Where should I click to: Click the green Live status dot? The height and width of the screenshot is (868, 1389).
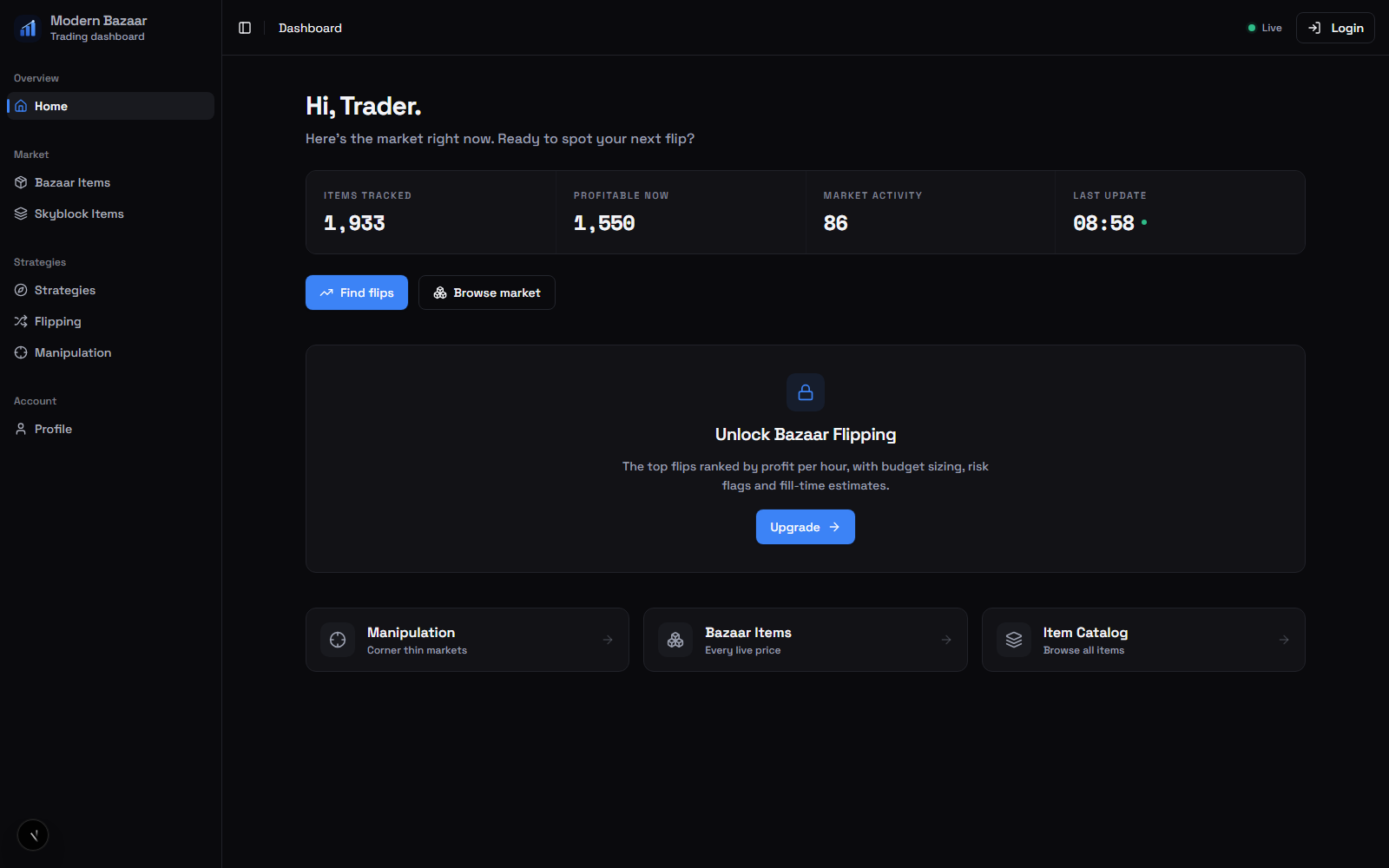(1252, 28)
